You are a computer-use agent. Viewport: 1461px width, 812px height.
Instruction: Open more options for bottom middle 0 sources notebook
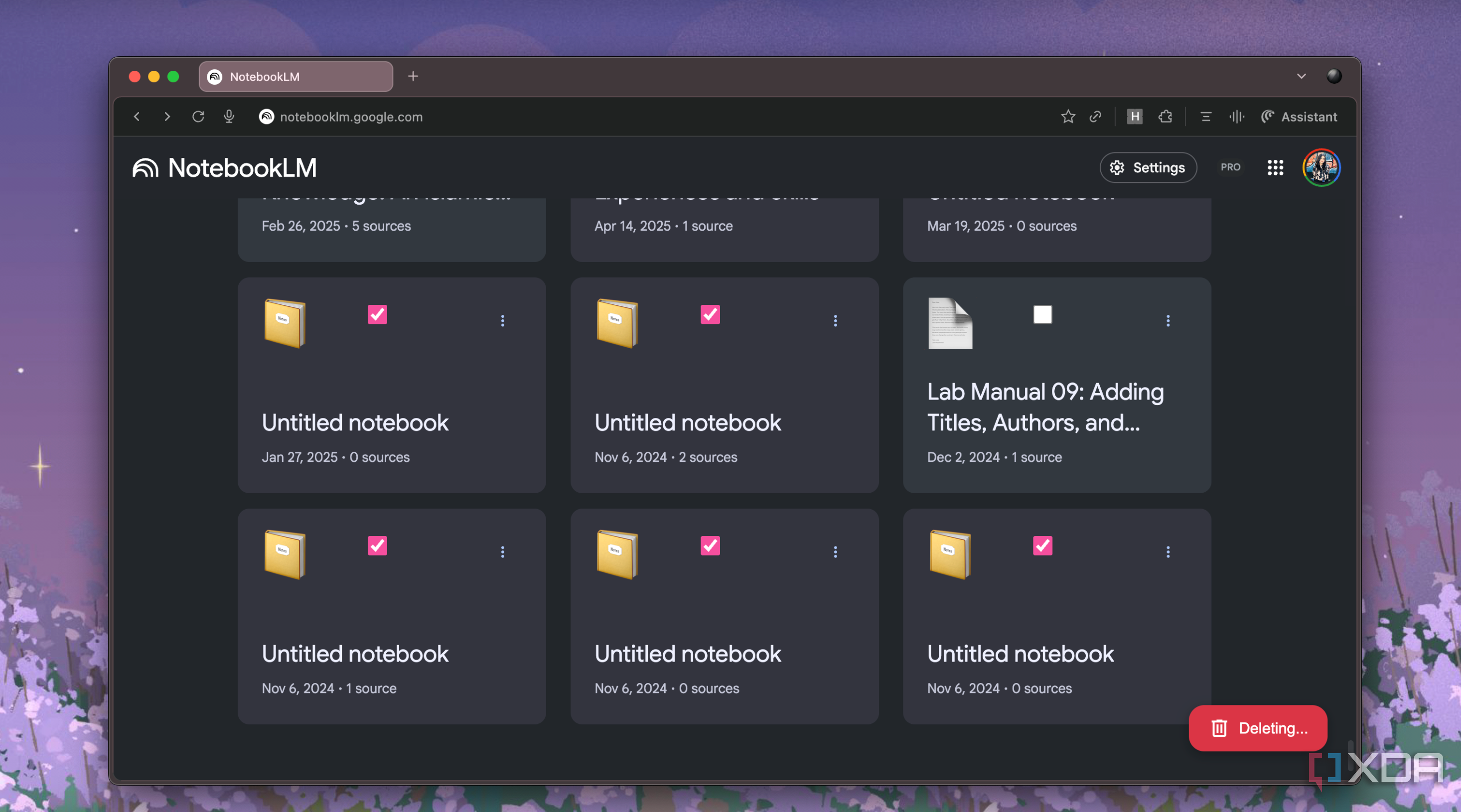click(x=835, y=552)
